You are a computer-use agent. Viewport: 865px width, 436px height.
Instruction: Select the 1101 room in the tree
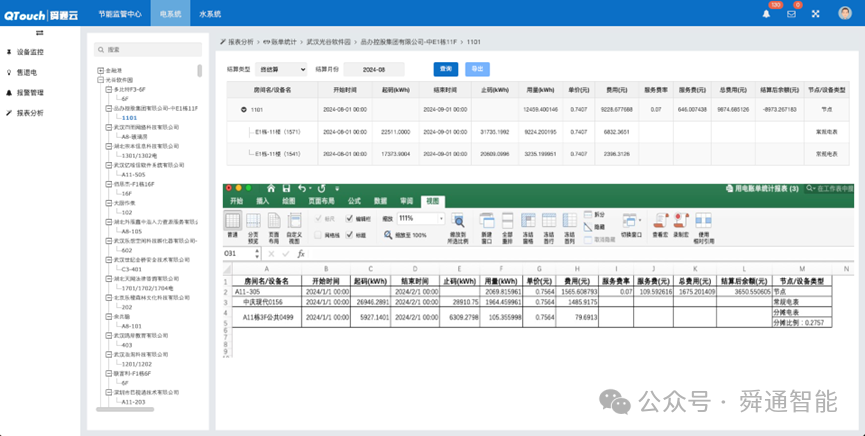(x=130, y=118)
